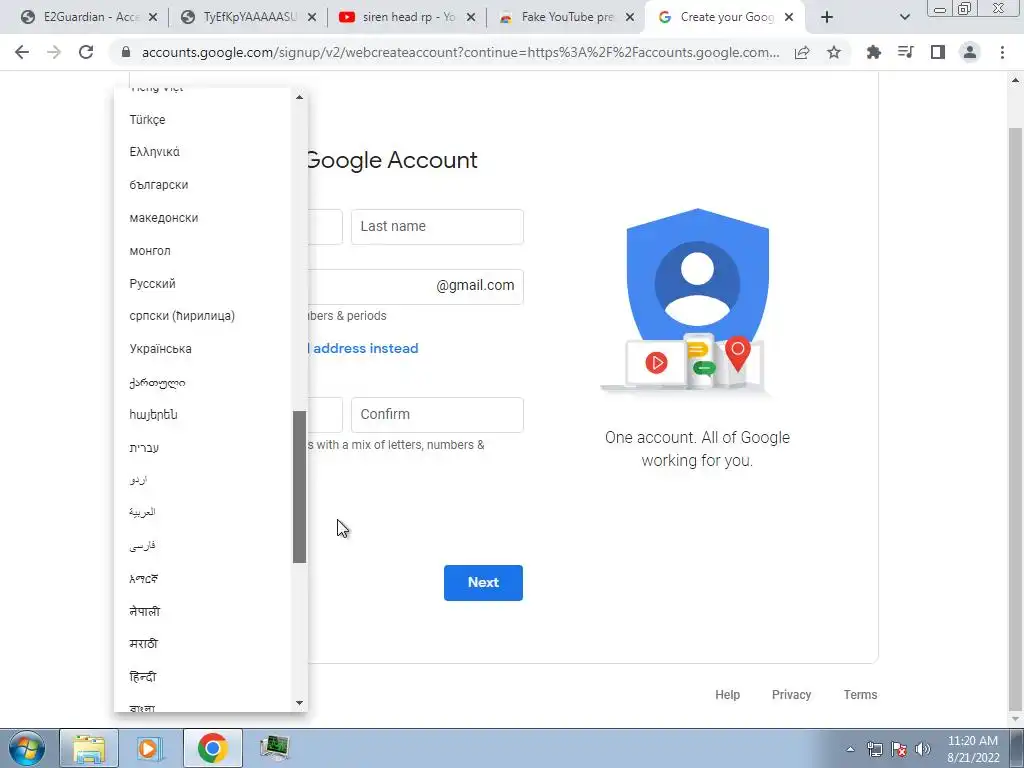This screenshot has width=1024, height=768.
Task: Open a new tab with the plus button
Action: click(x=827, y=18)
